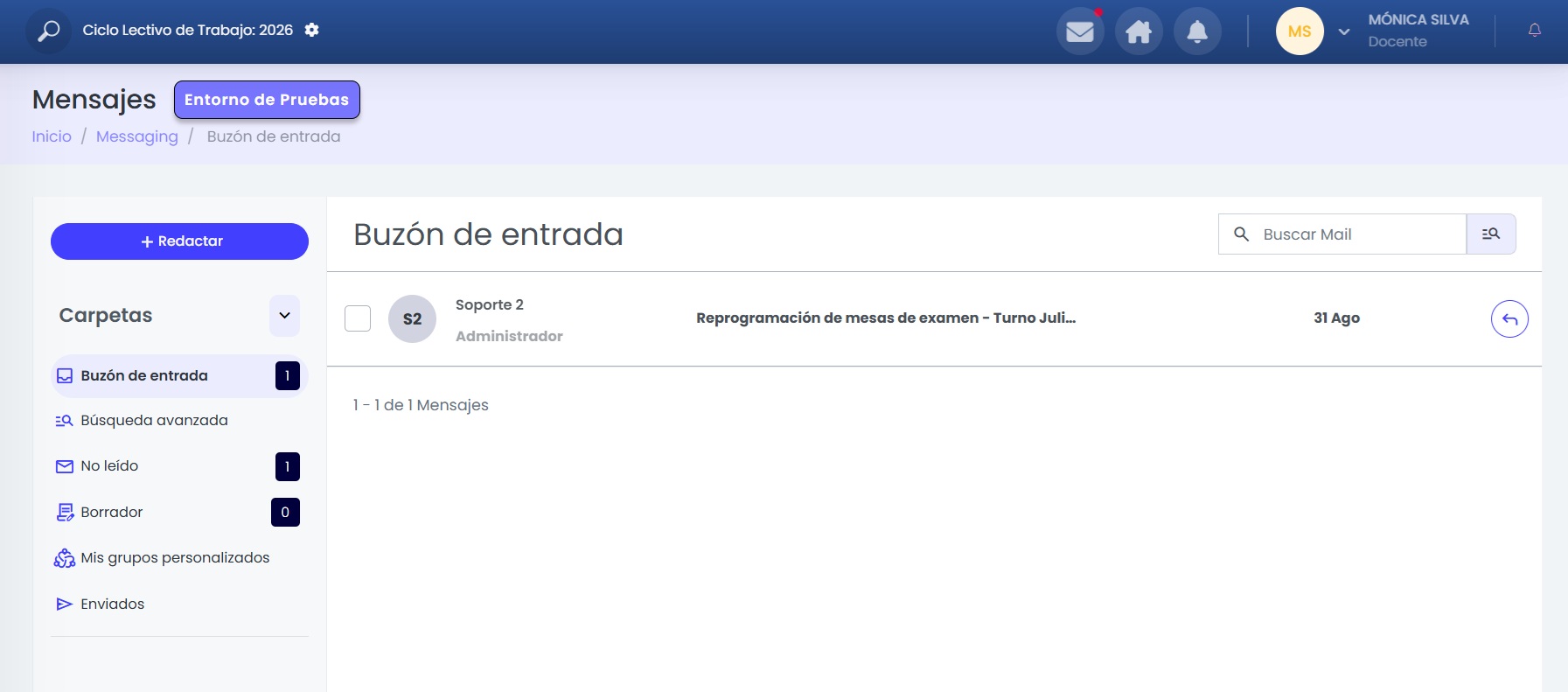Select the checkbox for Soporte 2 message
This screenshot has height=692, width=1568.
click(x=358, y=318)
